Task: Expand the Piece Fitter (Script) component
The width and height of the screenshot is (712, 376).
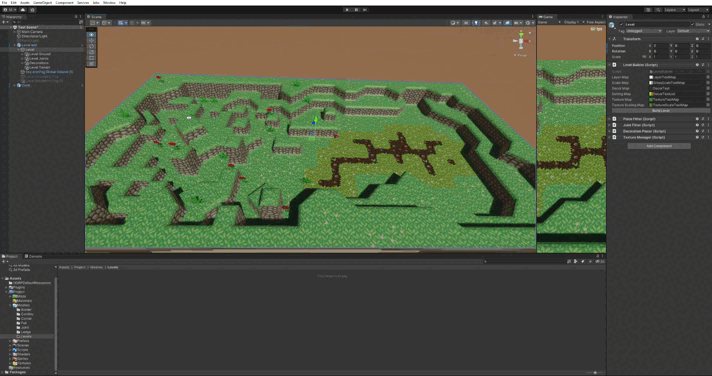Action: 610,119
